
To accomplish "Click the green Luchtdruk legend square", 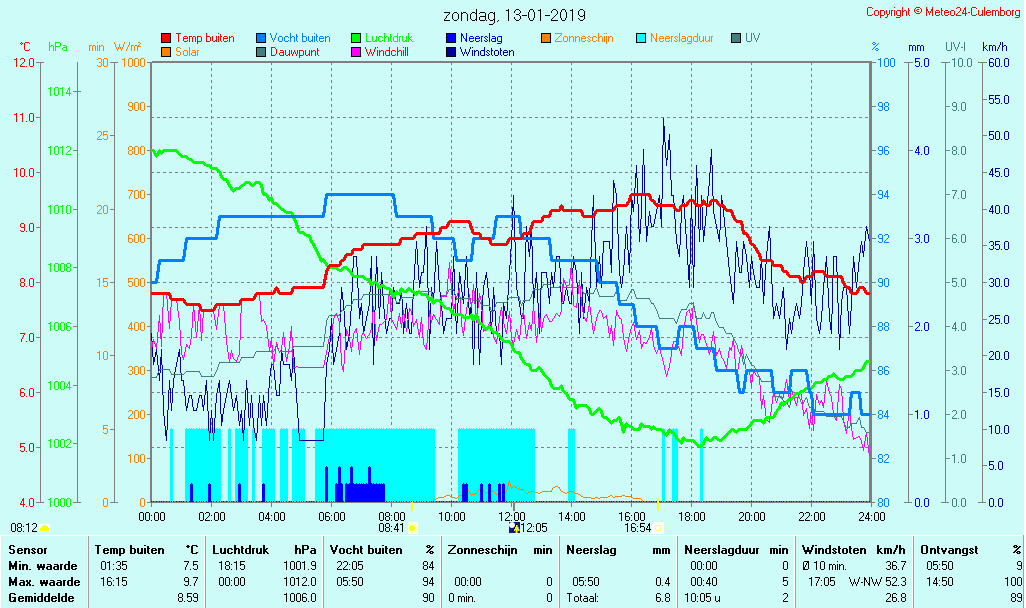I will [x=357, y=38].
